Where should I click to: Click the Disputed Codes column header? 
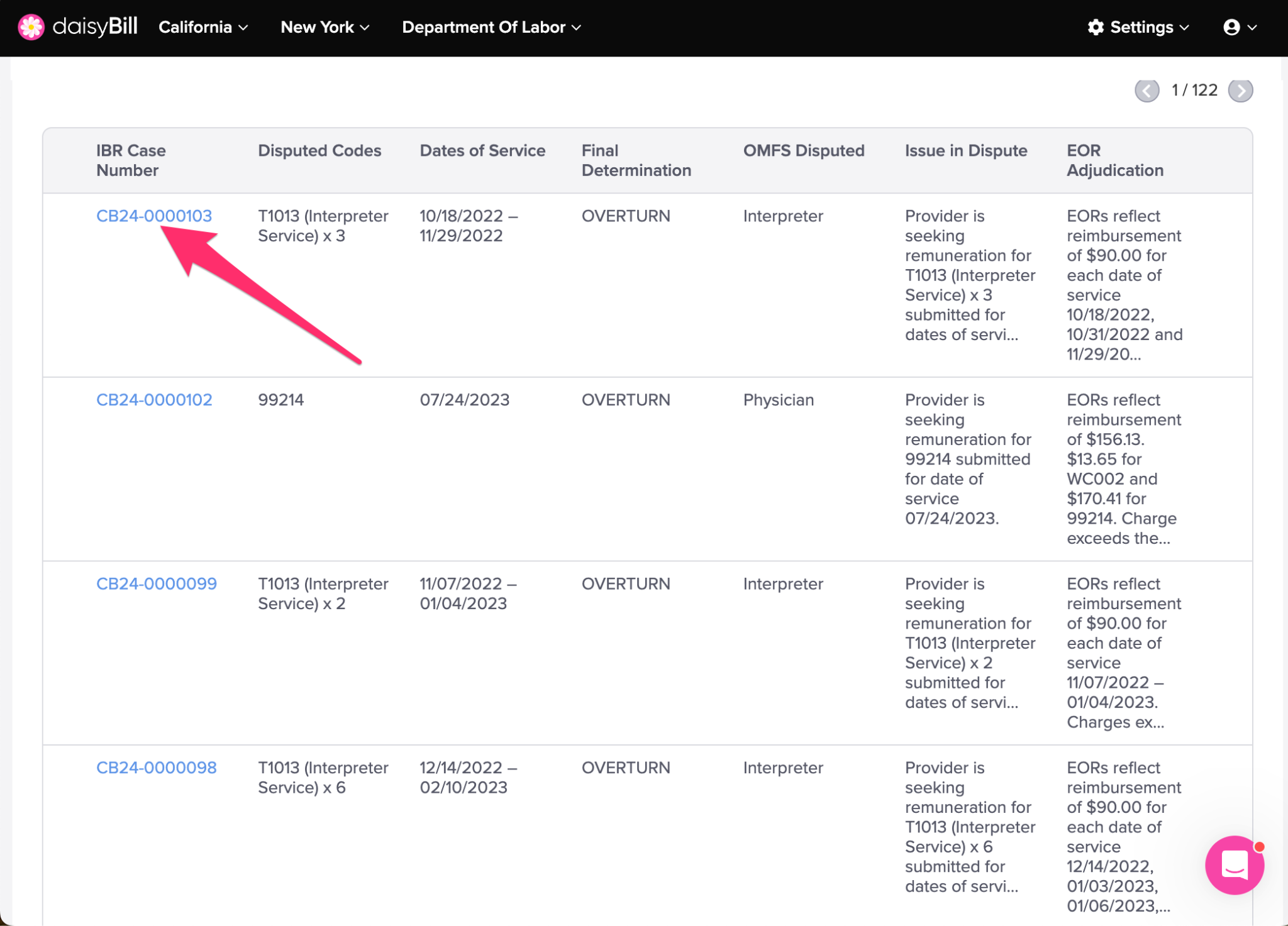319,151
